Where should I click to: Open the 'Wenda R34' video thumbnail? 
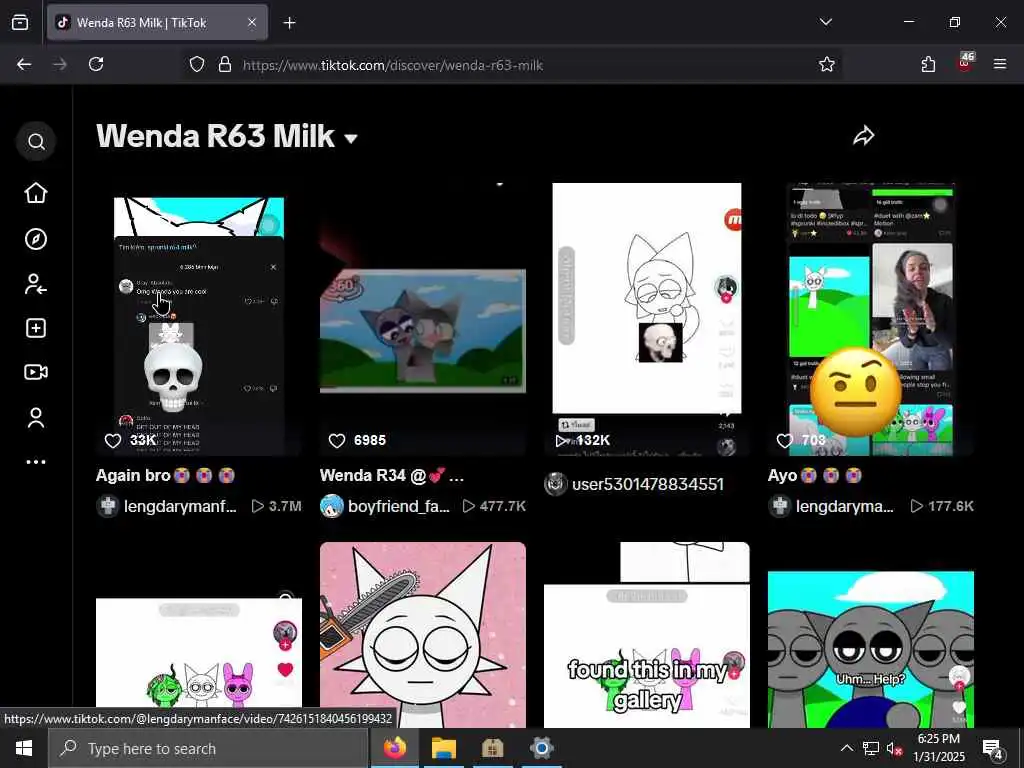(x=423, y=319)
